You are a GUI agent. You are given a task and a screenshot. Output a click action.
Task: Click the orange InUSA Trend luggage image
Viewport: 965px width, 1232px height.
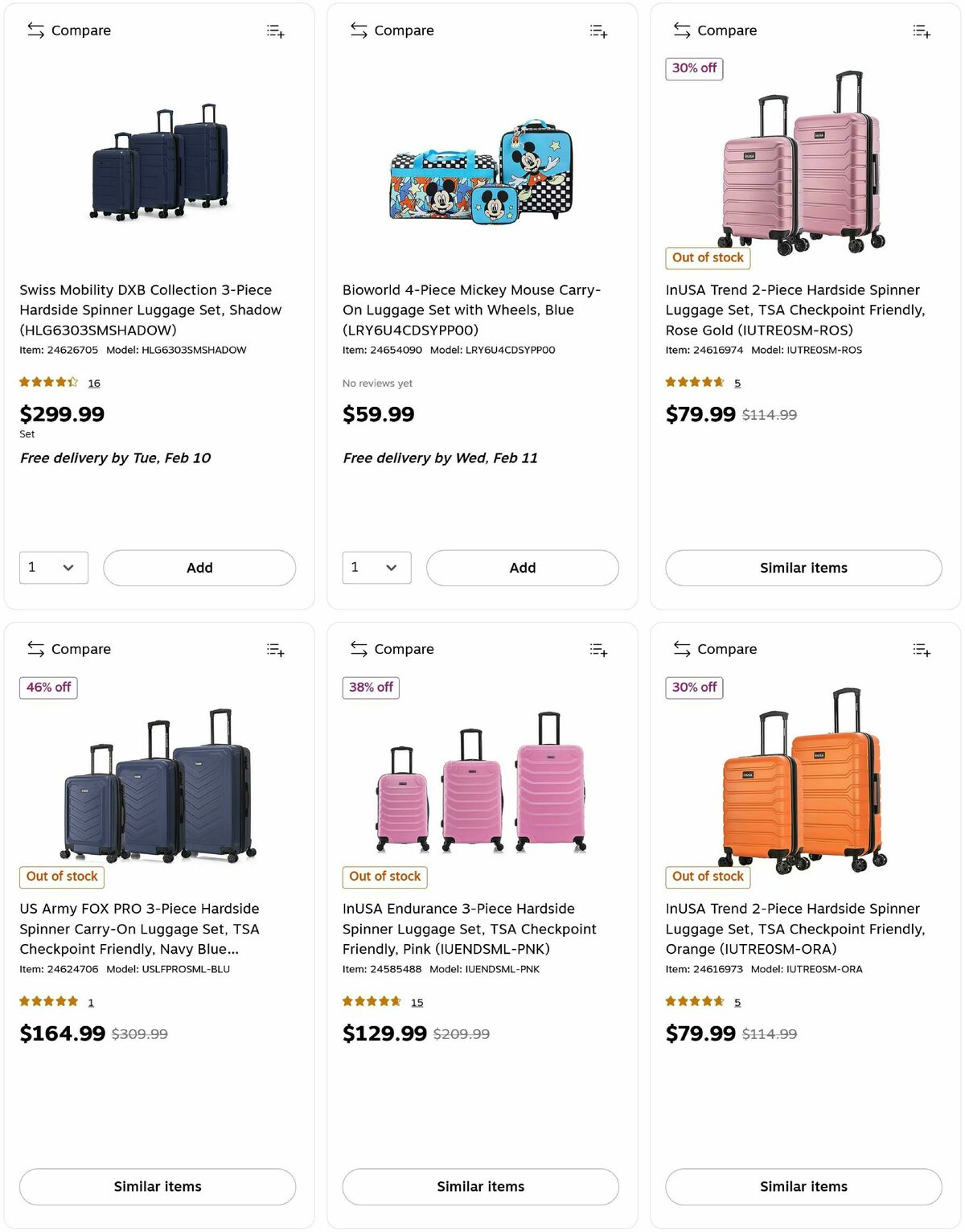tap(804, 780)
